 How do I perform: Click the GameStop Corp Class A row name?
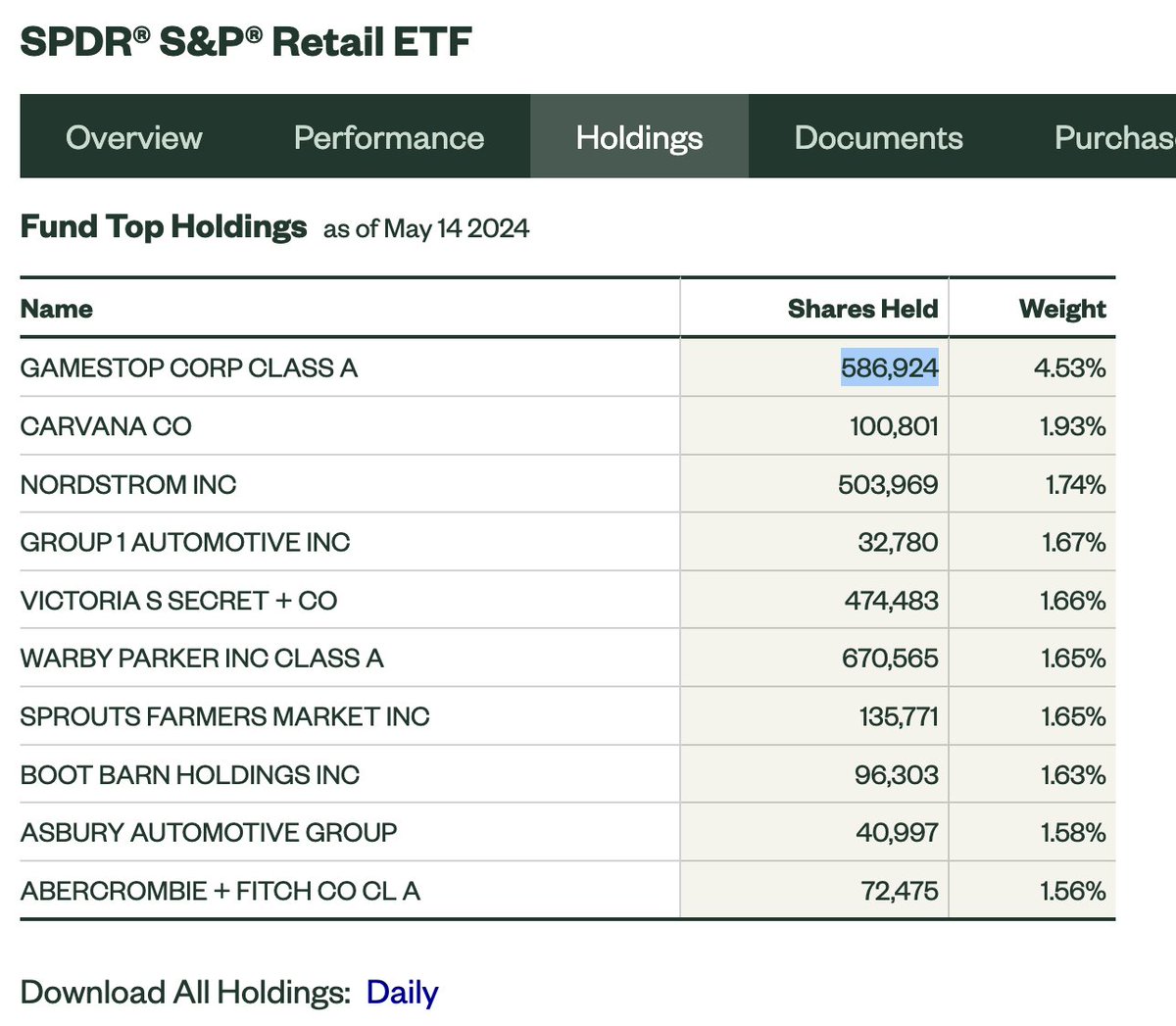[189, 367]
